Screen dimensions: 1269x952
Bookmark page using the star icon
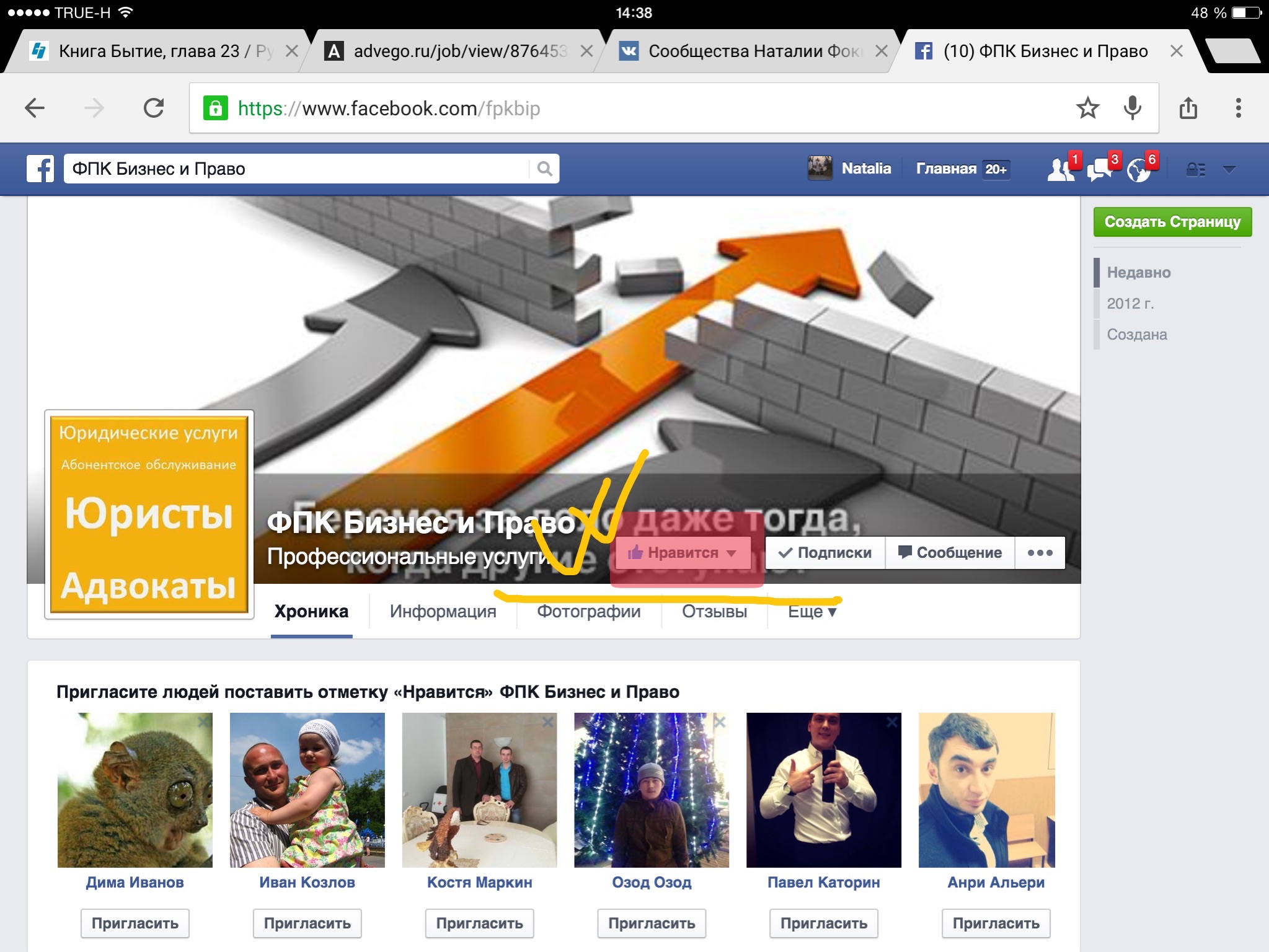click(1087, 108)
